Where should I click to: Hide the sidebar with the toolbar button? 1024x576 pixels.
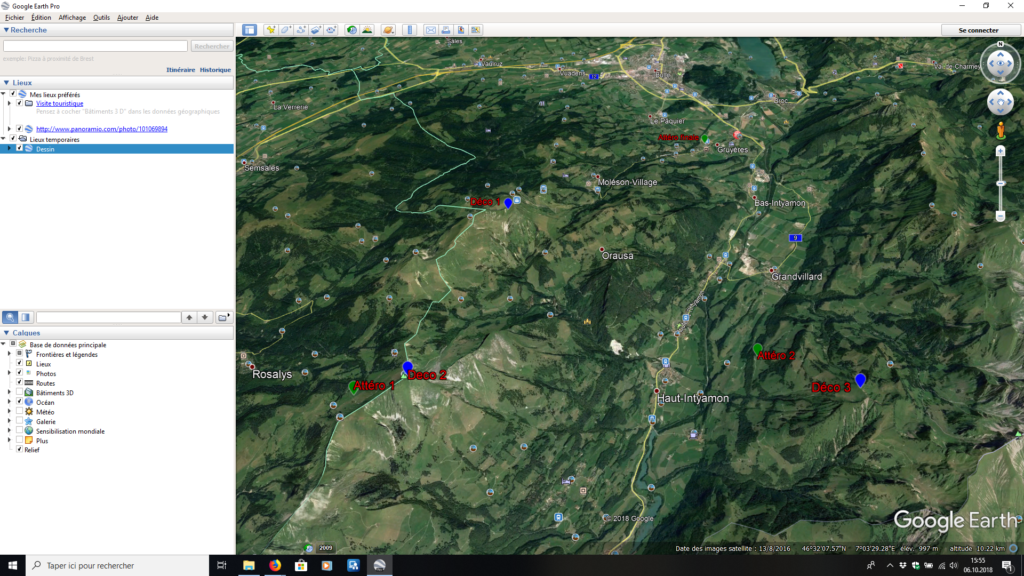click(249, 30)
